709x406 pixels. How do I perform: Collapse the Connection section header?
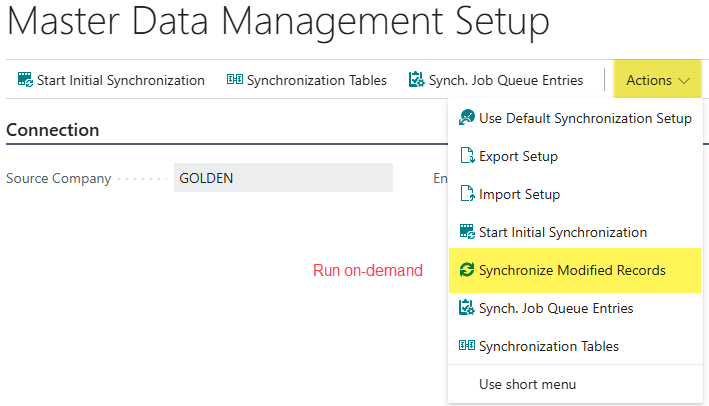pyautogui.click(x=53, y=130)
